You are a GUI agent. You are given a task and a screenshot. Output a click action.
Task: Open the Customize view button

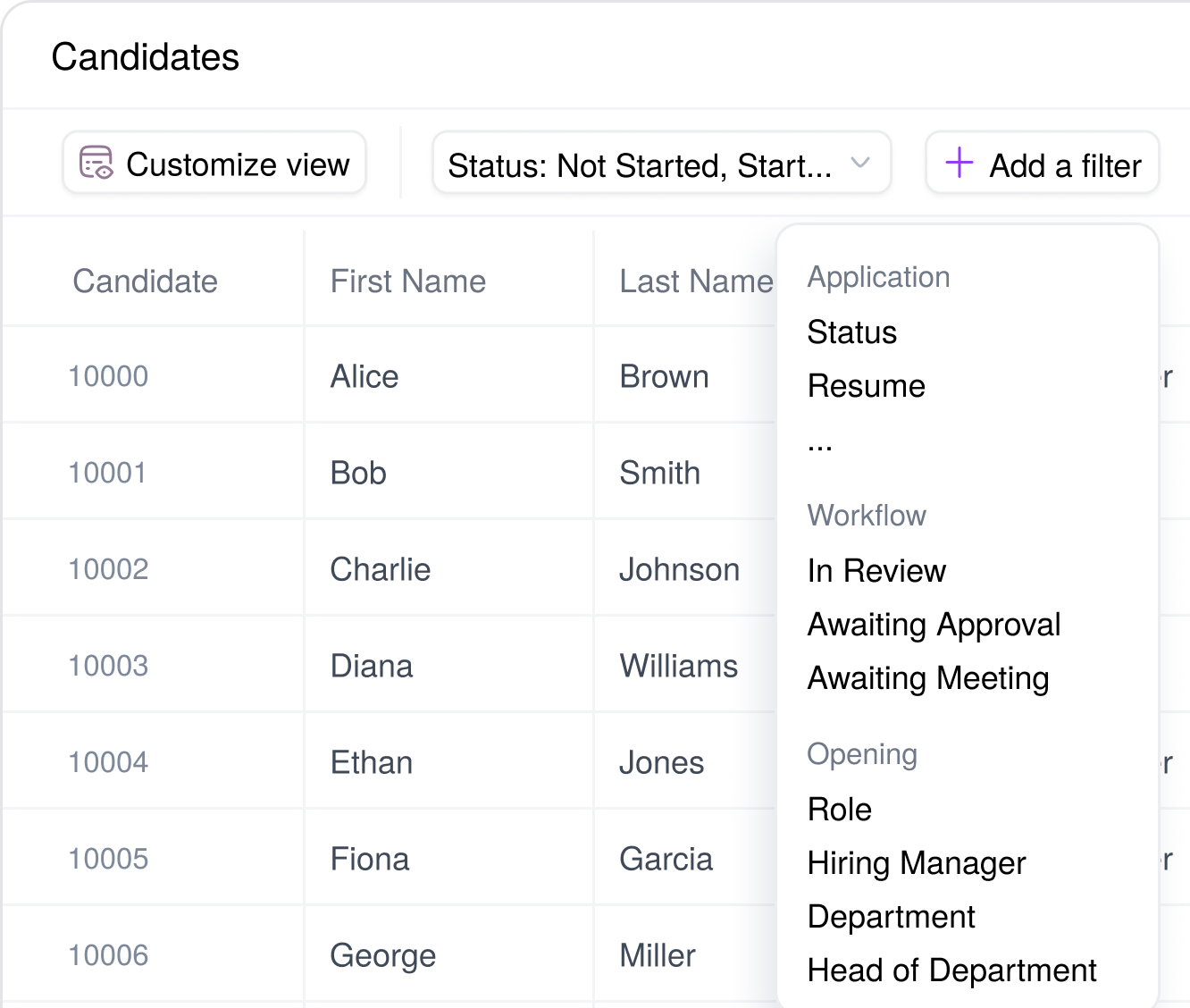tap(214, 164)
